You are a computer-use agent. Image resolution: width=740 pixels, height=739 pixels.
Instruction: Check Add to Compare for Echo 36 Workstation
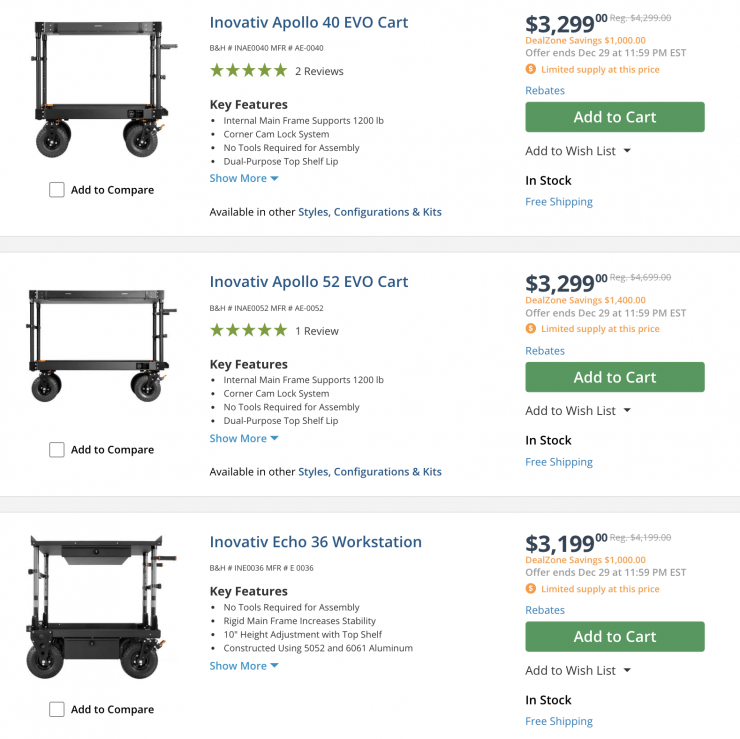pyautogui.click(x=57, y=709)
